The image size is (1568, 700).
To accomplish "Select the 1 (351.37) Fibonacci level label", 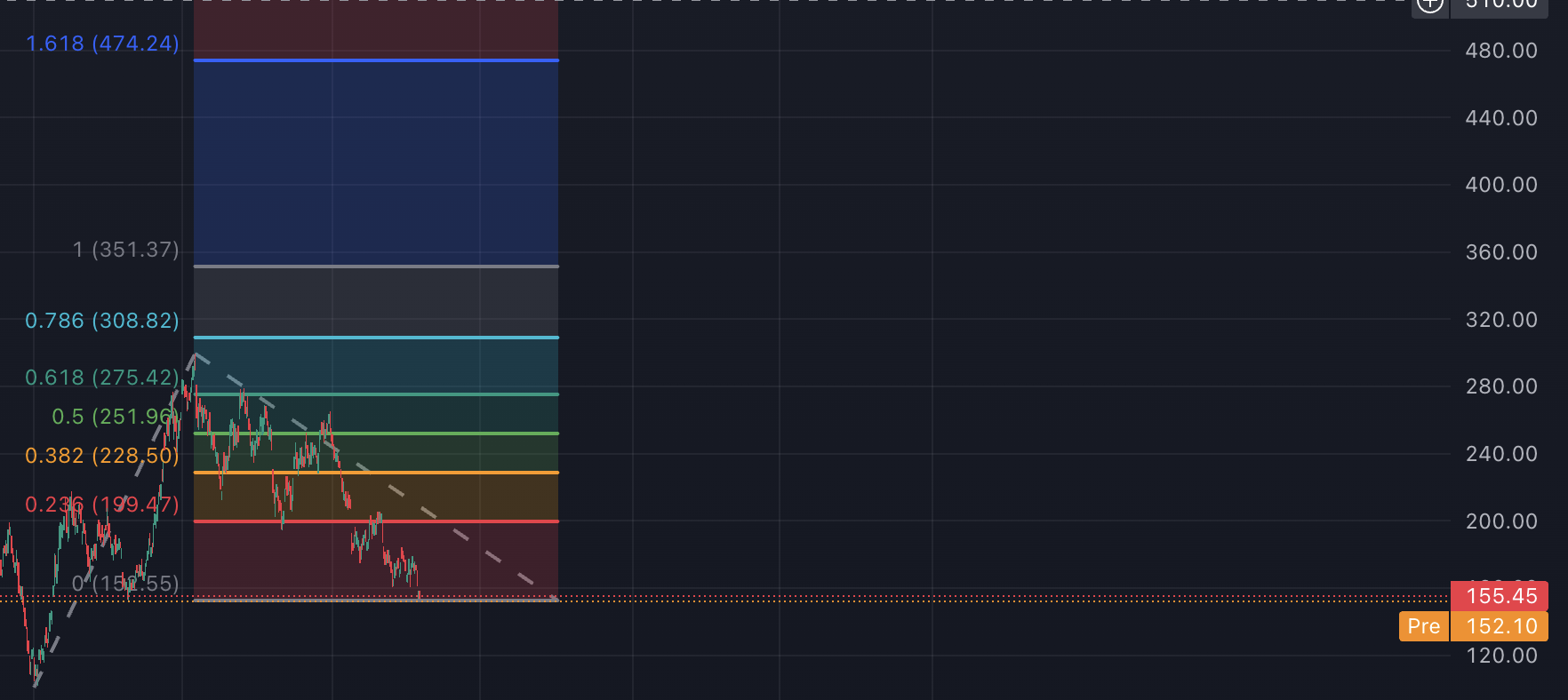I will 125,250.
